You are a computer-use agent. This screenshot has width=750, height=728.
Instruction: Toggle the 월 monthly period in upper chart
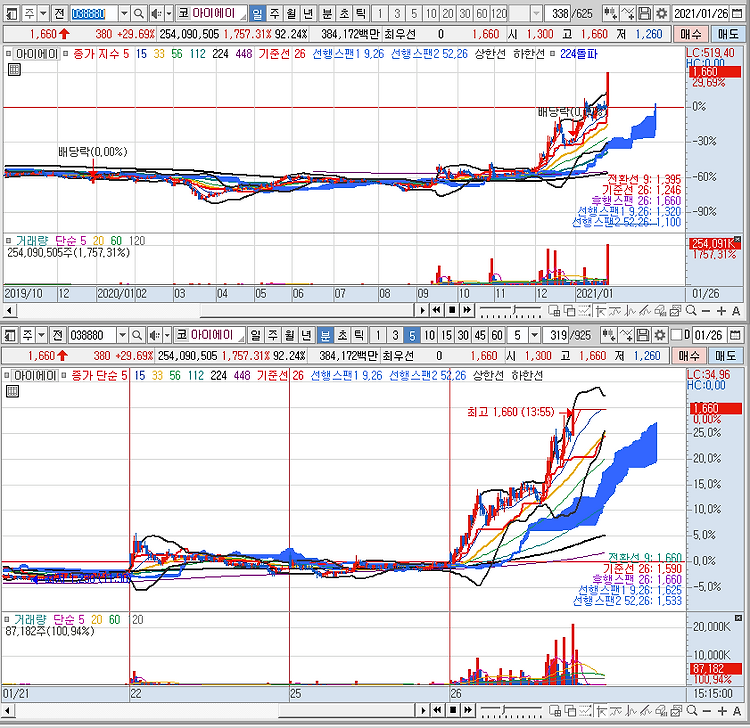click(x=291, y=13)
